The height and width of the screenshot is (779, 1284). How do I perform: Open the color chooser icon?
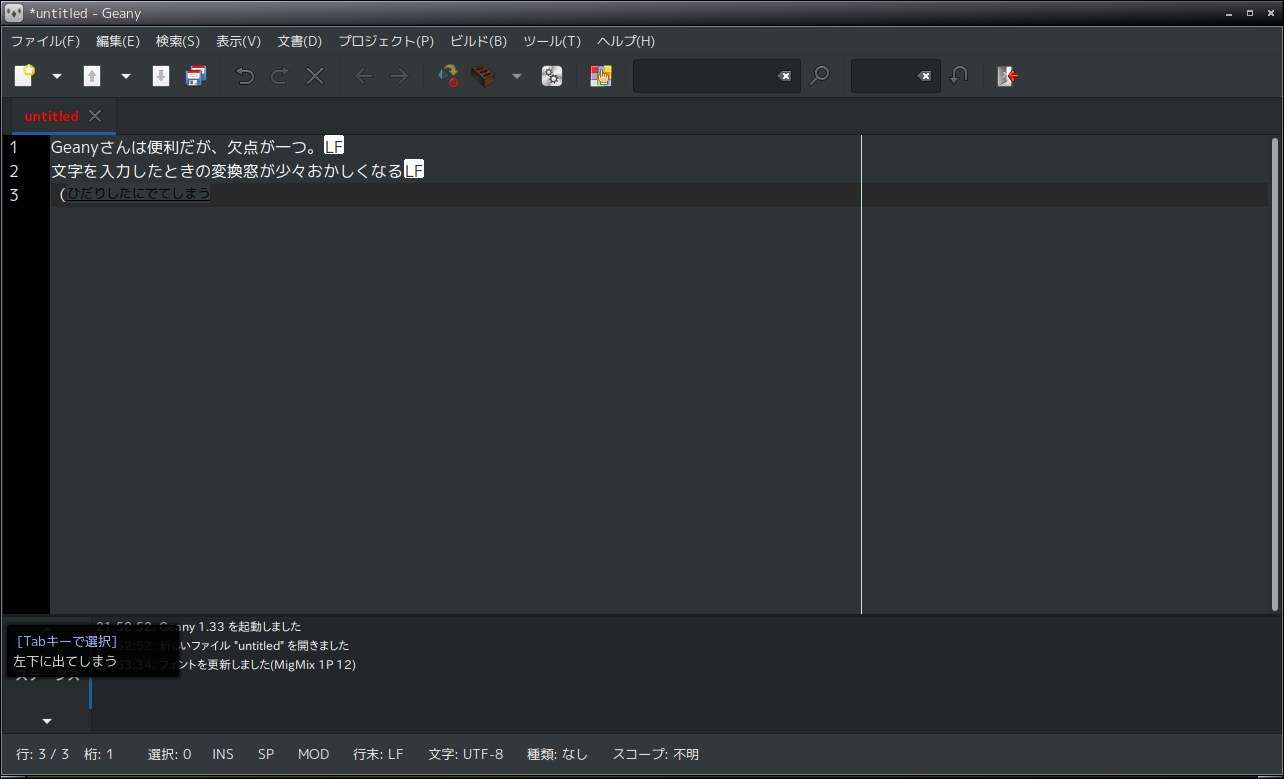pyautogui.click(x=601, y=76)
